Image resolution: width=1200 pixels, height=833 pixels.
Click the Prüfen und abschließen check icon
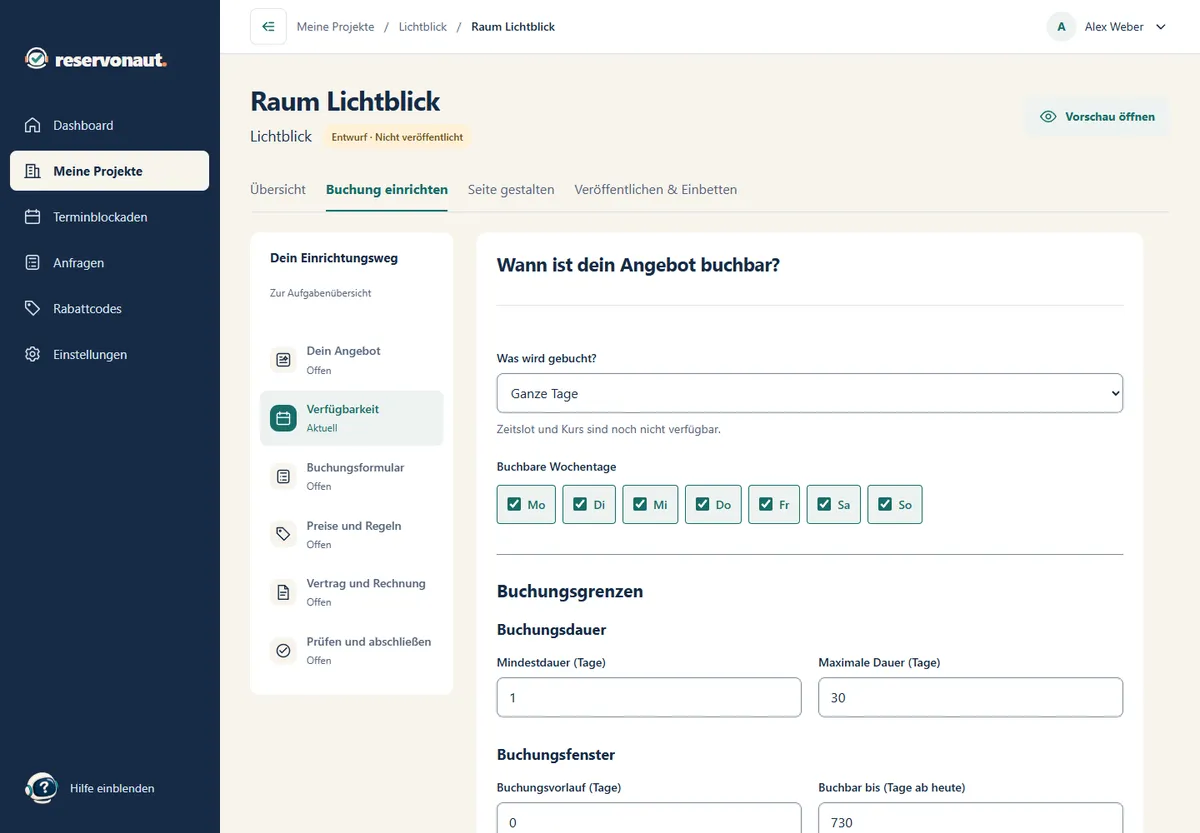[x=283, y=650]
